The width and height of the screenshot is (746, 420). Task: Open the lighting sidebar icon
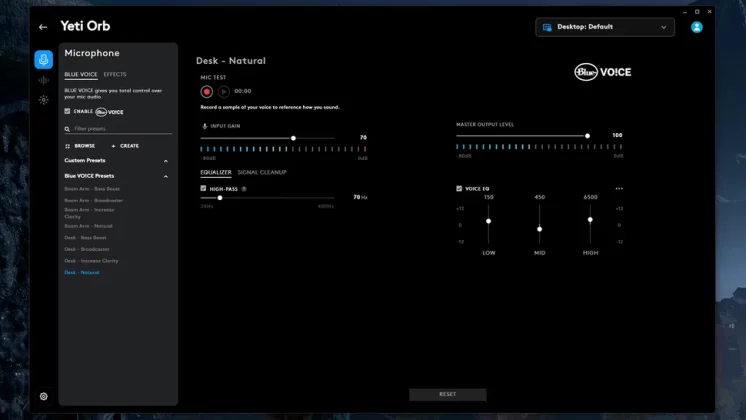pos(43,100)
